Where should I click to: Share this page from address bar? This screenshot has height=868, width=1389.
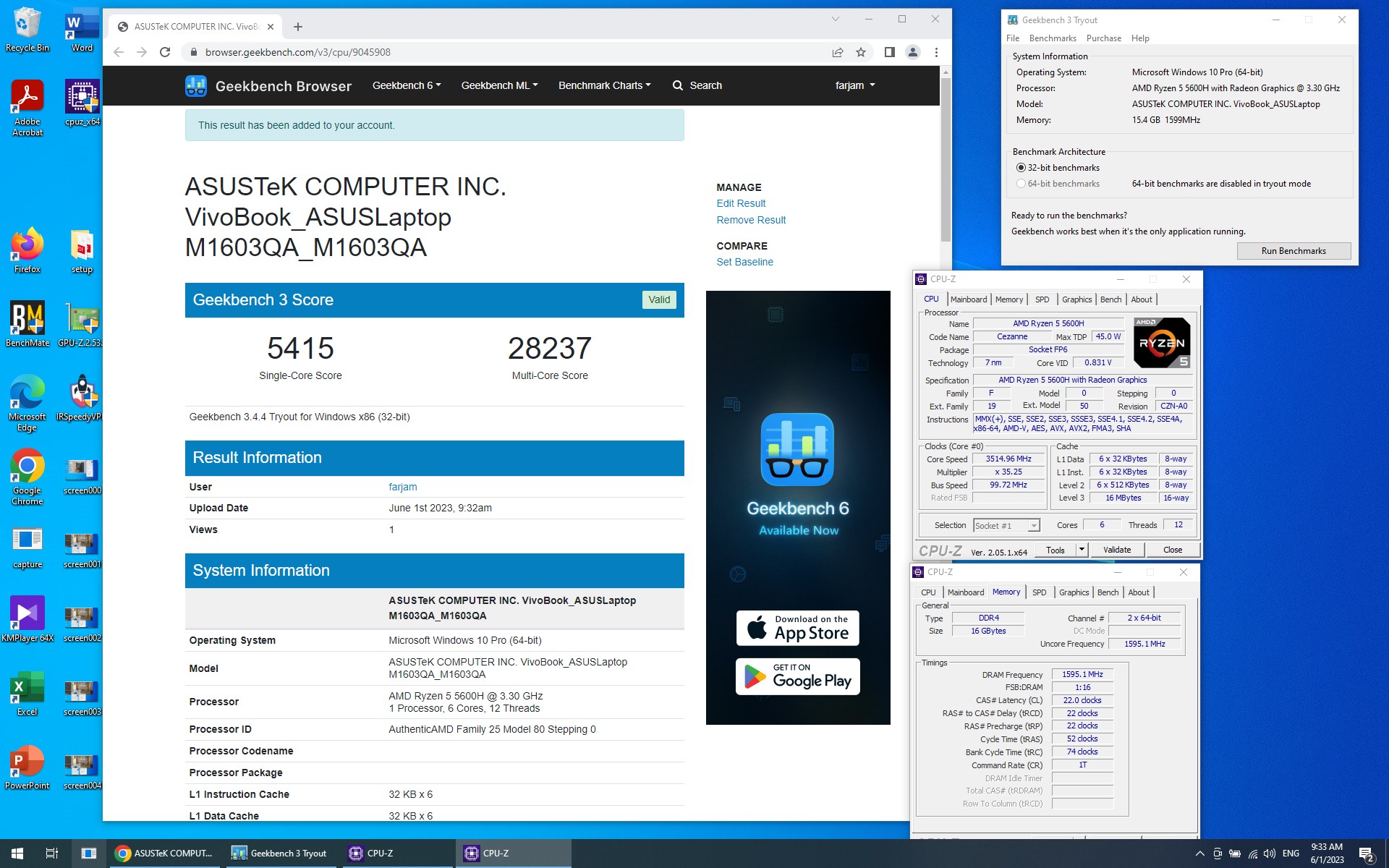pos(838,52)
